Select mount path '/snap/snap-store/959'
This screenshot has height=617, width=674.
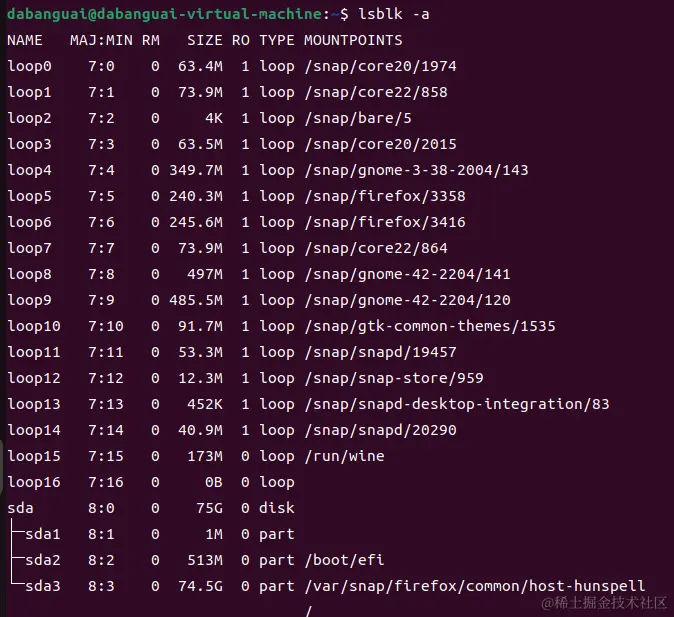[394, 378]
